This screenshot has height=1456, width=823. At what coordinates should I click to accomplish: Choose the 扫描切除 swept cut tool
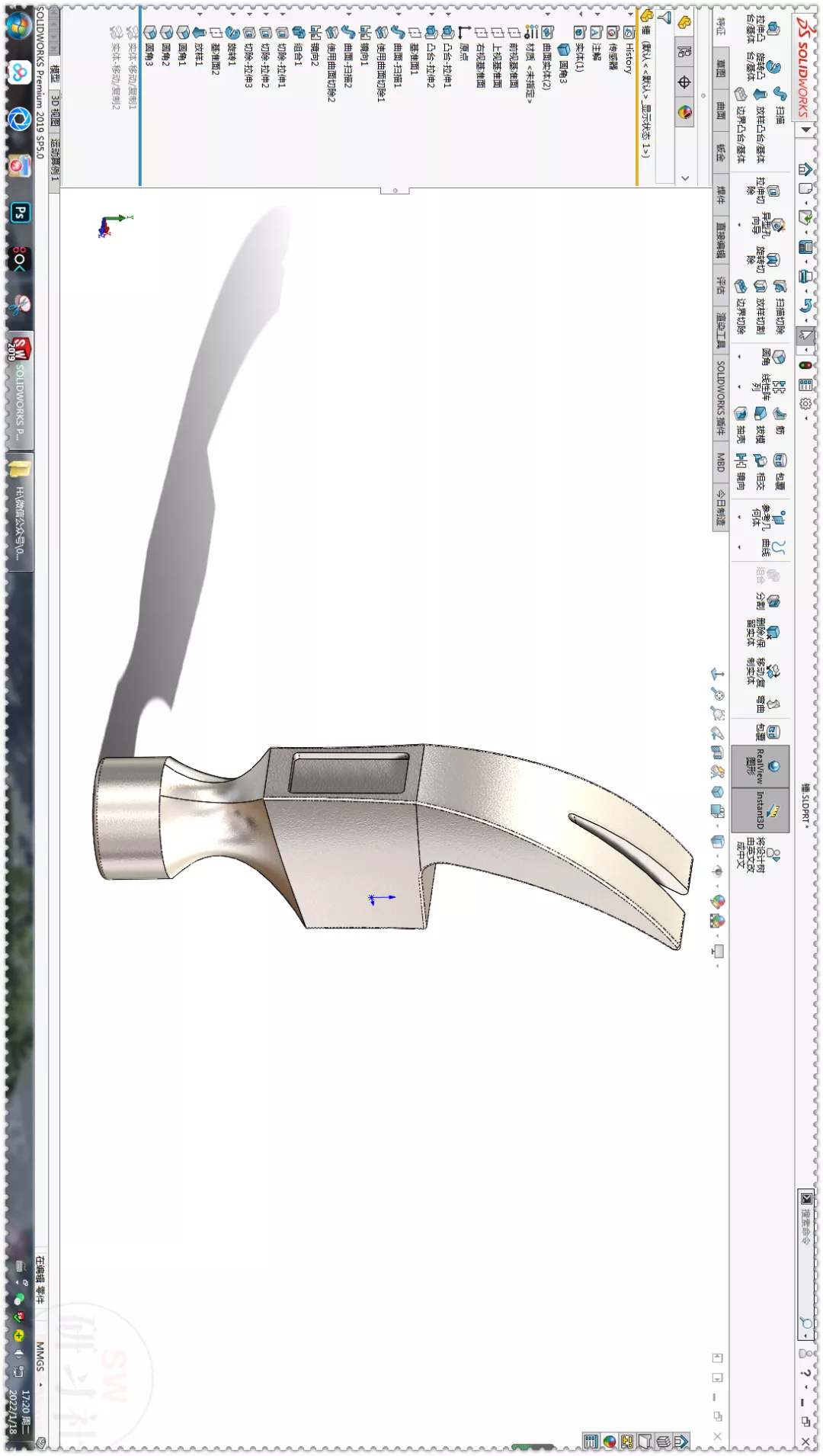click(x=780, y=306)
